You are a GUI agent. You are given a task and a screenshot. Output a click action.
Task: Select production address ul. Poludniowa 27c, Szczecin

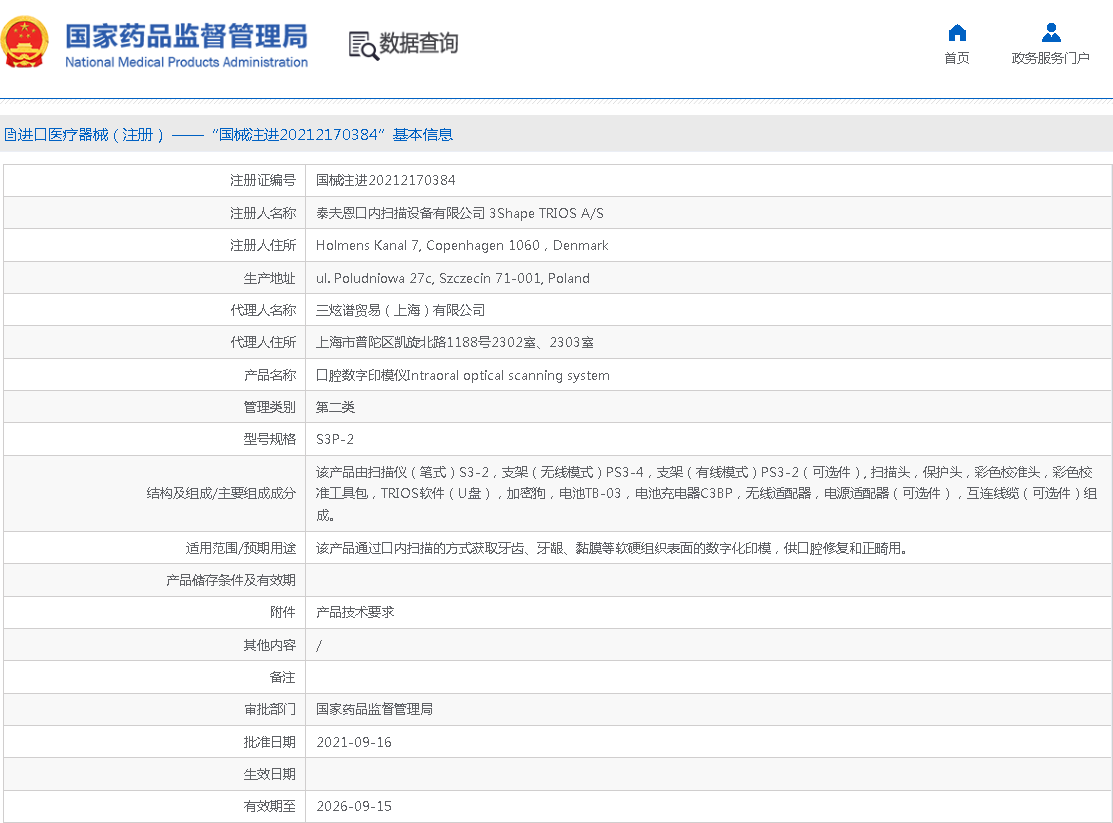453,278
